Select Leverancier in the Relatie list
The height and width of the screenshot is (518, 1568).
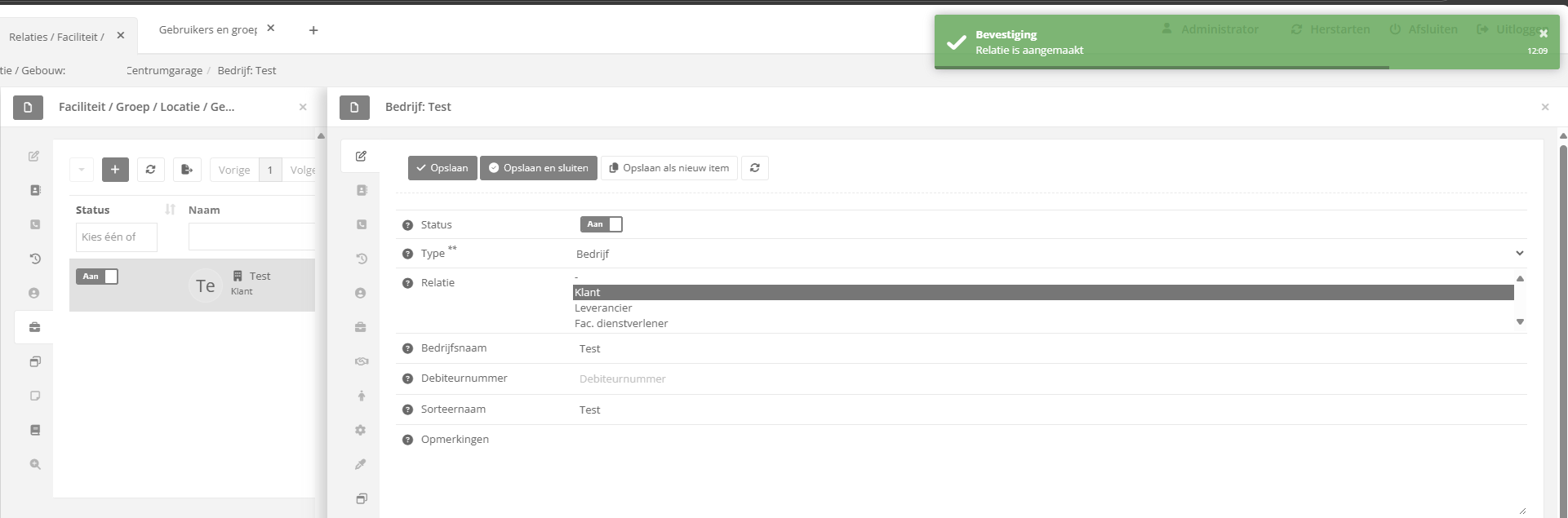point(603,308)
